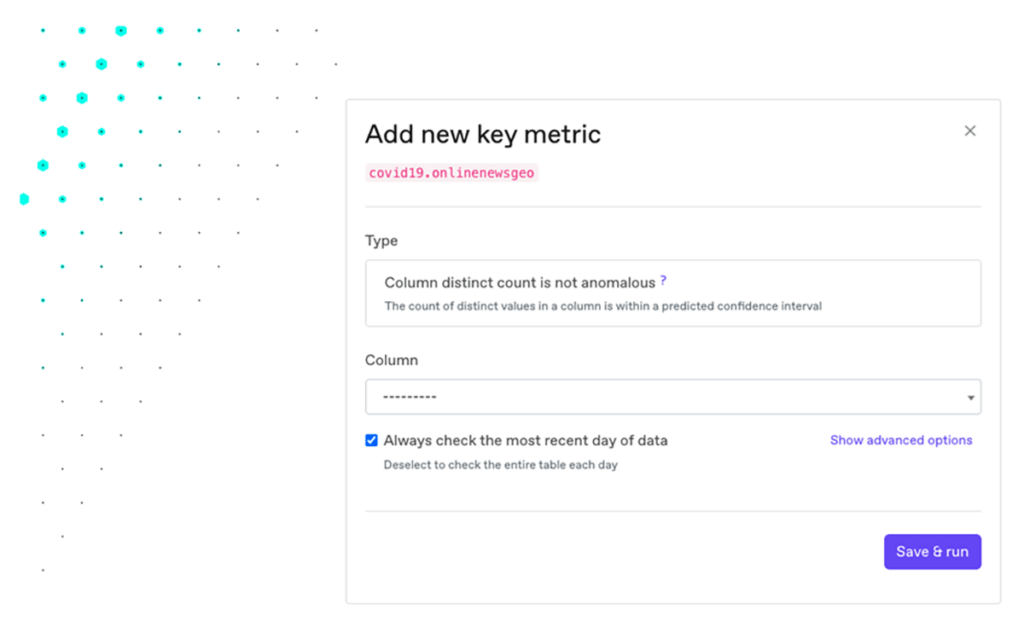Click the 'Add new key metric' heading
1024x621 pixels.
pyautogui.click(x=483, y=134)
